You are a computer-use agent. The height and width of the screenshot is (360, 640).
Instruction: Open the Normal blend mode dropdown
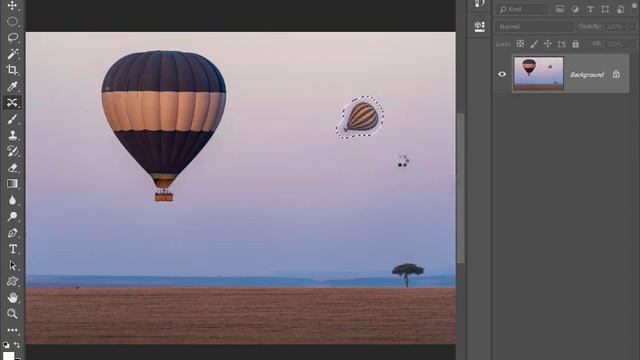(x=535, y=27)
